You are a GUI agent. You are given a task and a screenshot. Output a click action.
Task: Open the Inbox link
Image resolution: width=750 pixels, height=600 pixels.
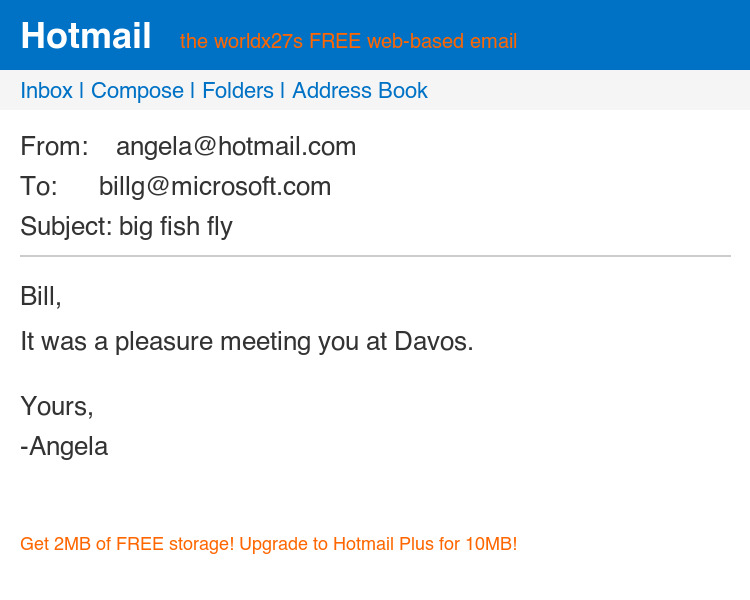tap(46, 91)
